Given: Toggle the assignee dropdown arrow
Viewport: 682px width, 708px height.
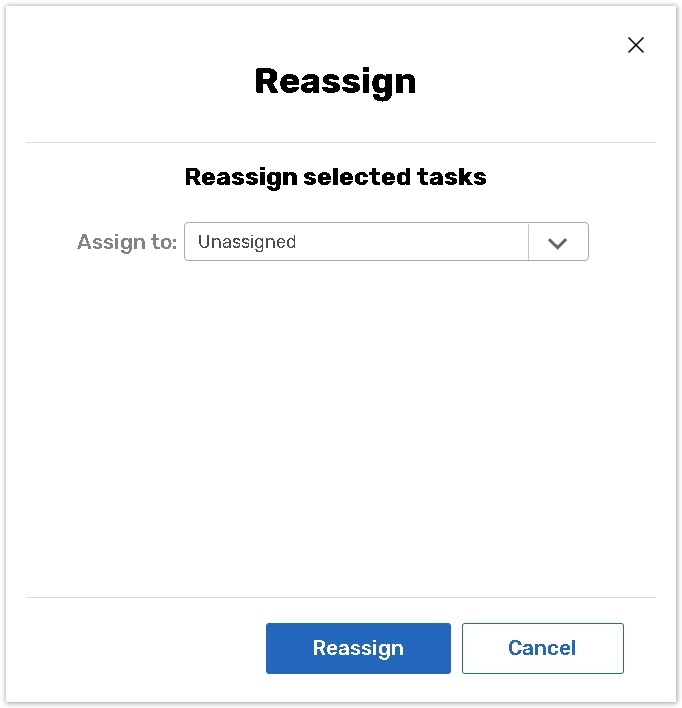Looking at the screenshot, I should (x=558, y=242).
